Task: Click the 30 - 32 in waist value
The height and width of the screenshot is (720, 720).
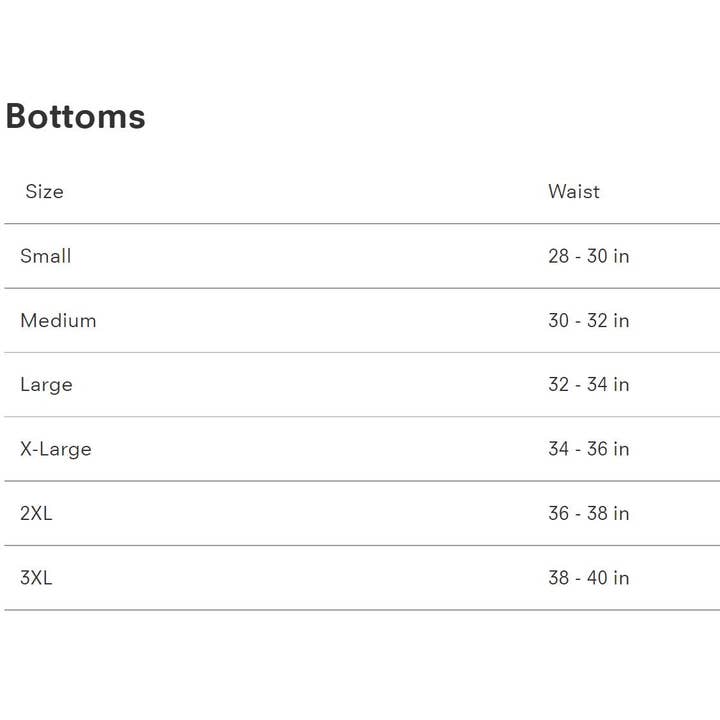Action: 588,321
